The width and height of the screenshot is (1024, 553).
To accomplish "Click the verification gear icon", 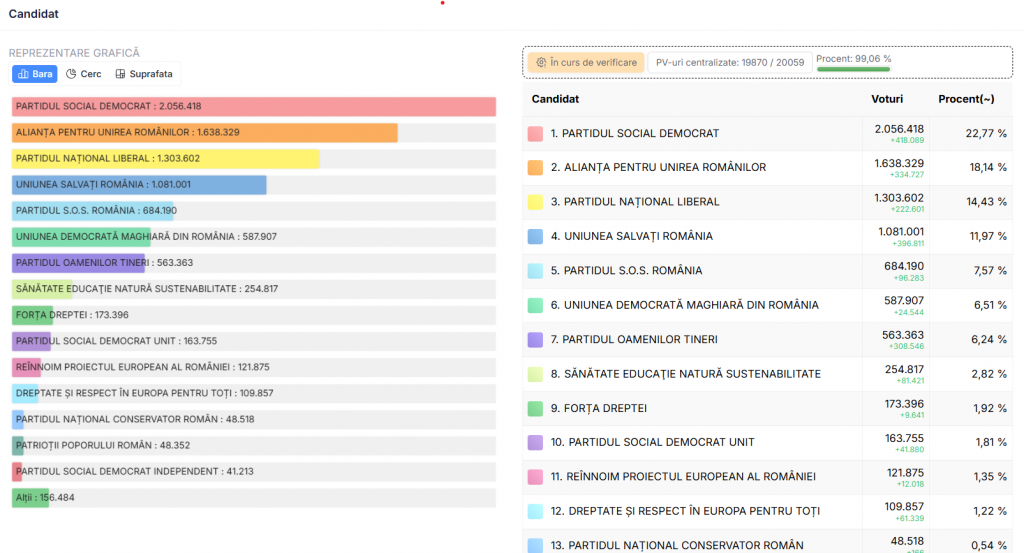I will pyautogui.click(x=541, y=63).
